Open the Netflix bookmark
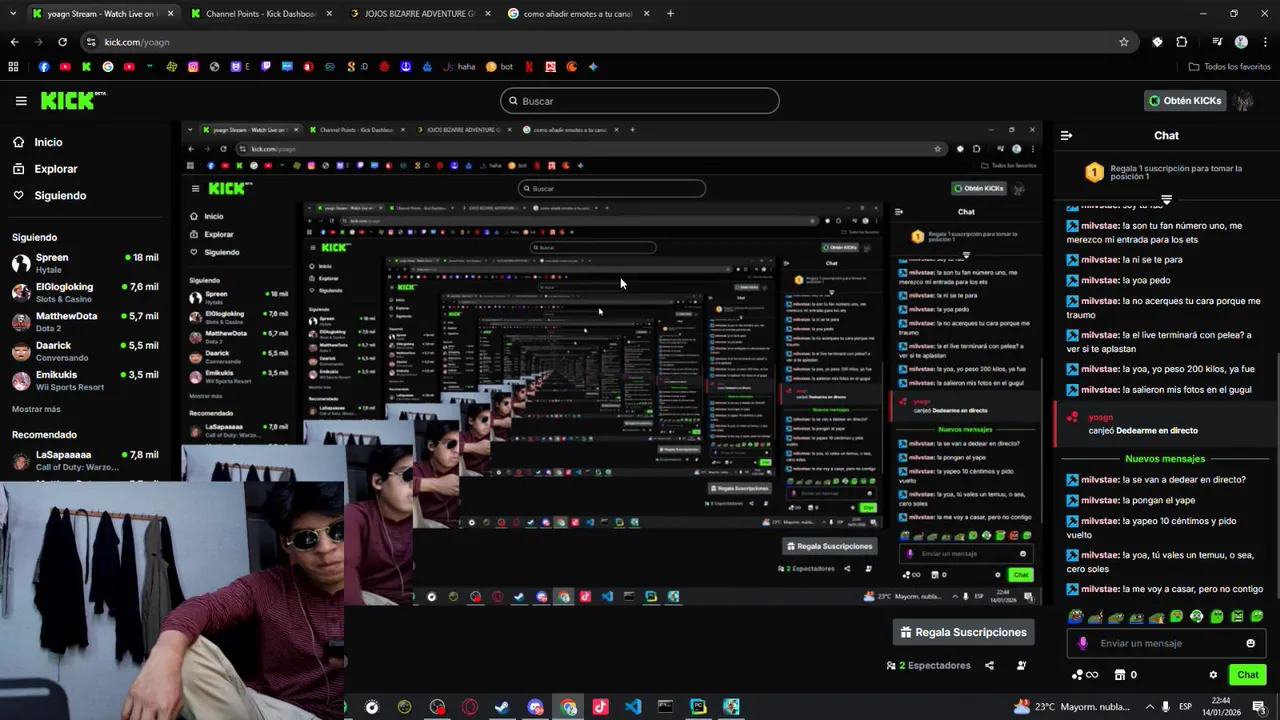The image size is (1280, 720). 529,67
